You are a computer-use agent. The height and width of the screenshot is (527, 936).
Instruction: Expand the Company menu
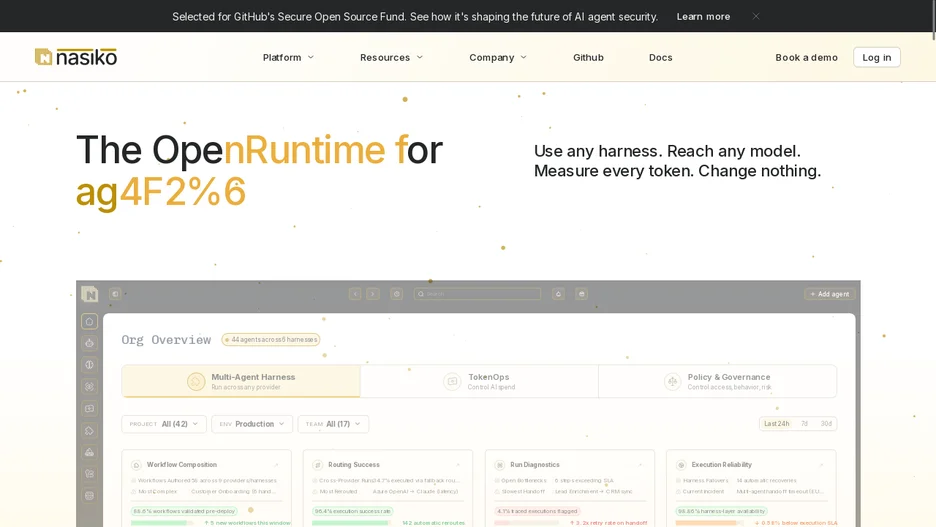point(498,57)
